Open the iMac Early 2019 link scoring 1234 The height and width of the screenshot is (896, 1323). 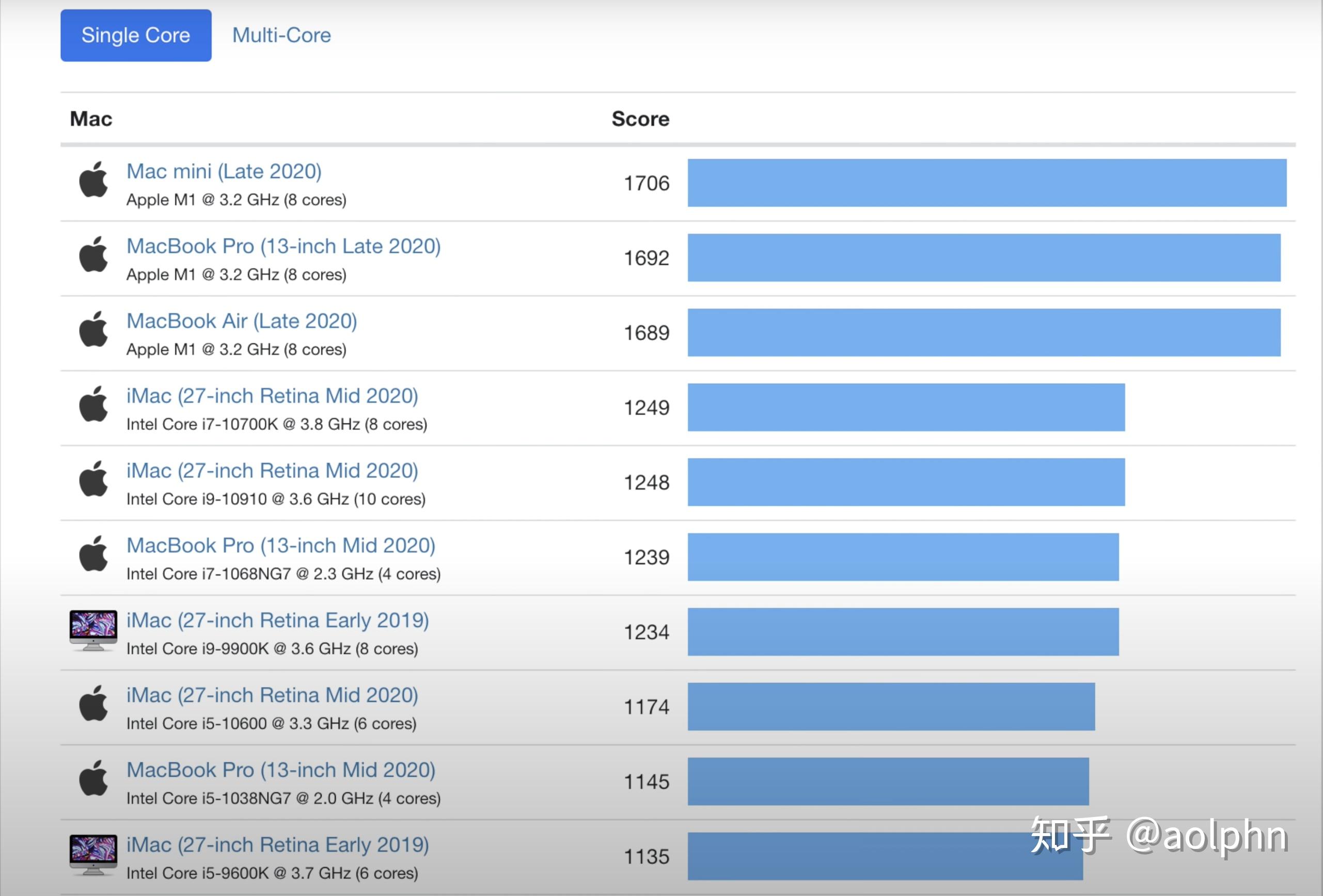pos(278,620)
